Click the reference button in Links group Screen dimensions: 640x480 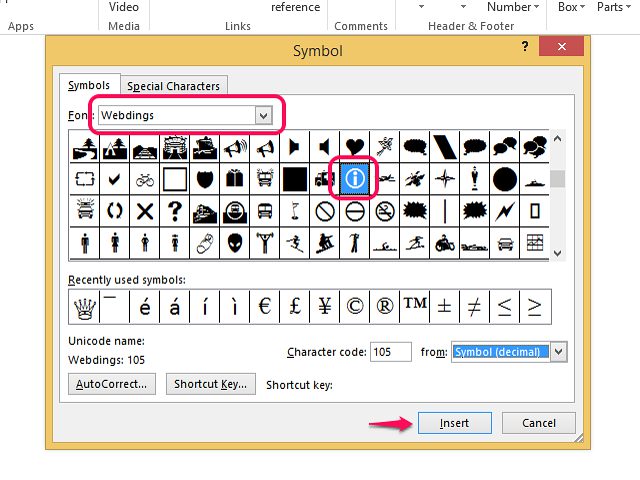pos(296,7)
